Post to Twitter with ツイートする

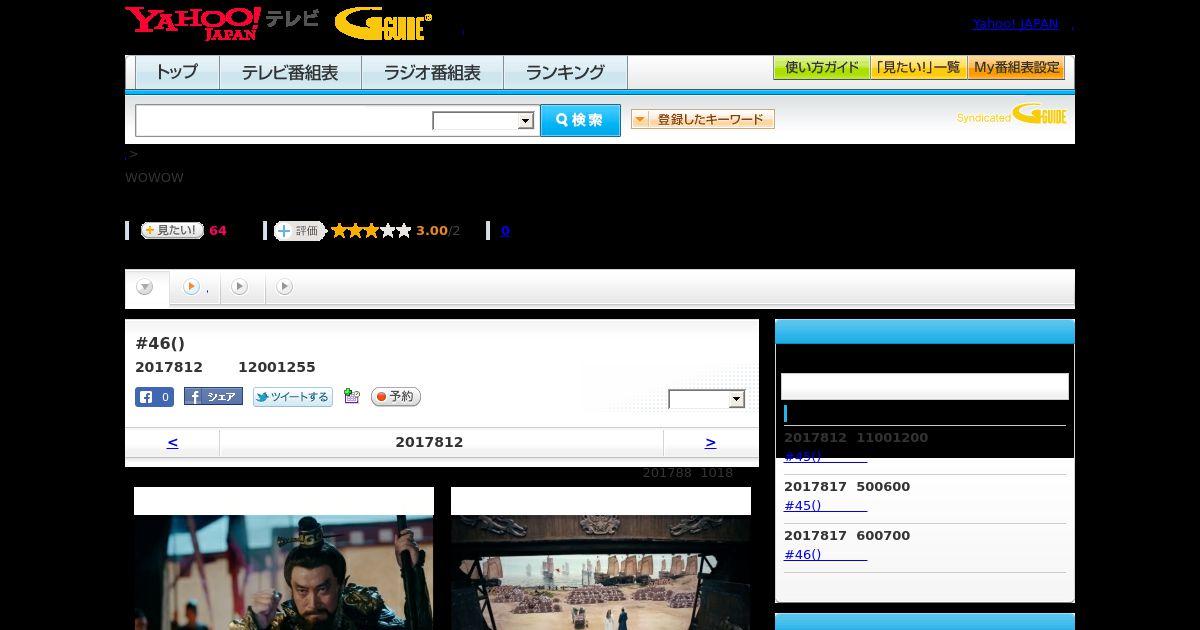click(x=292, y=397)
